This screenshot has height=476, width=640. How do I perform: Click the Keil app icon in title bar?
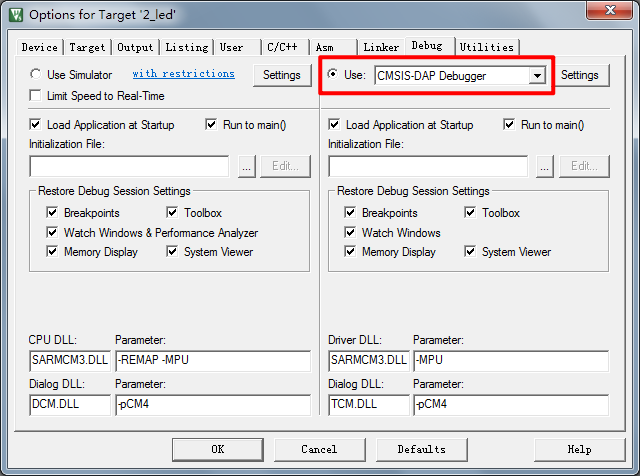click(x=13, y=14)
